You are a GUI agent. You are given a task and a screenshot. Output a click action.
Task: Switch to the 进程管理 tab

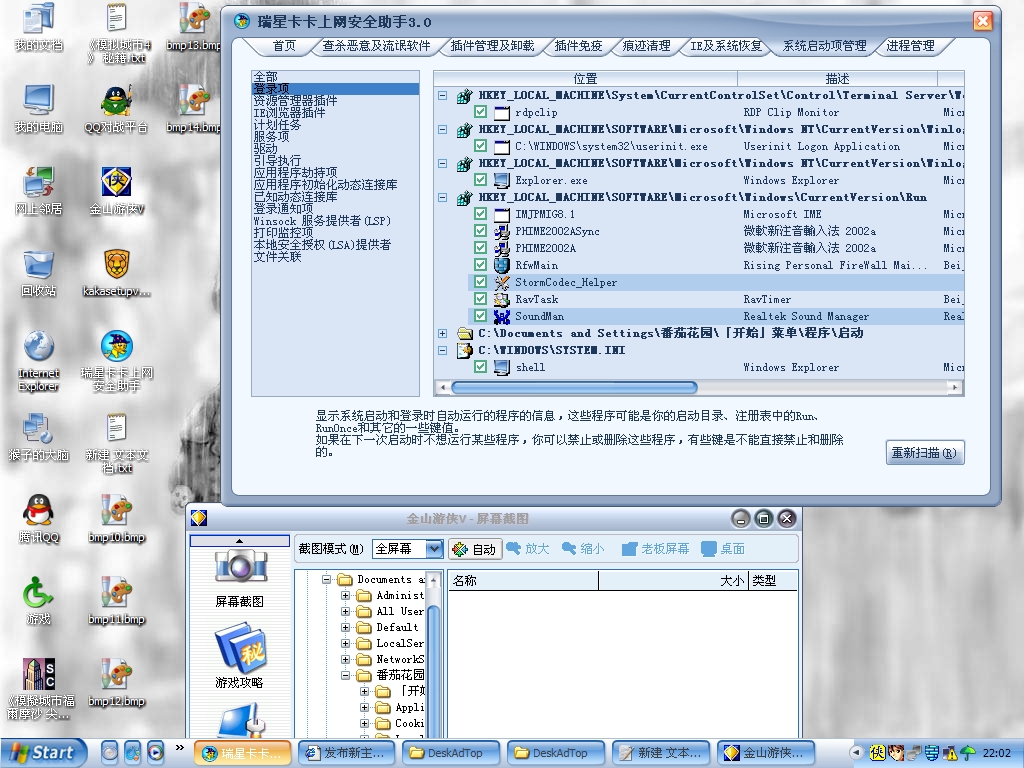coord(910,46)
